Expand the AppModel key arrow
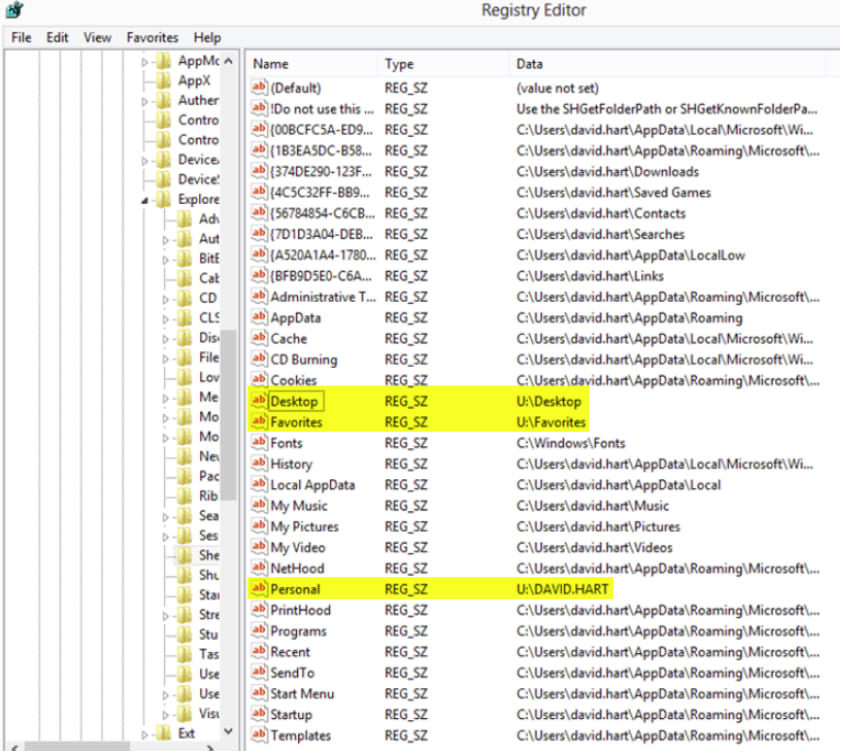Viewport: 843px width, 755px height. tap(144, 62)
